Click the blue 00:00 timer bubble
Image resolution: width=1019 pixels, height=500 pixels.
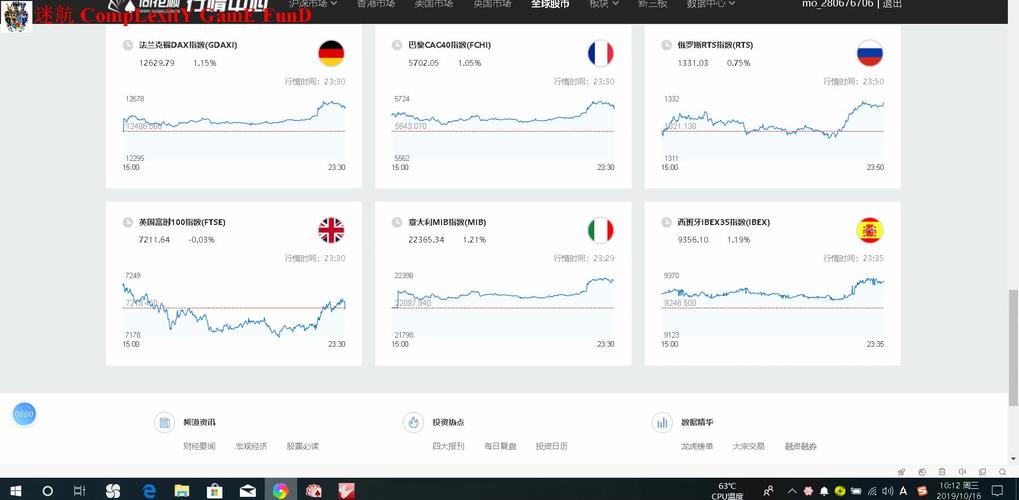(x=24, y=413)
